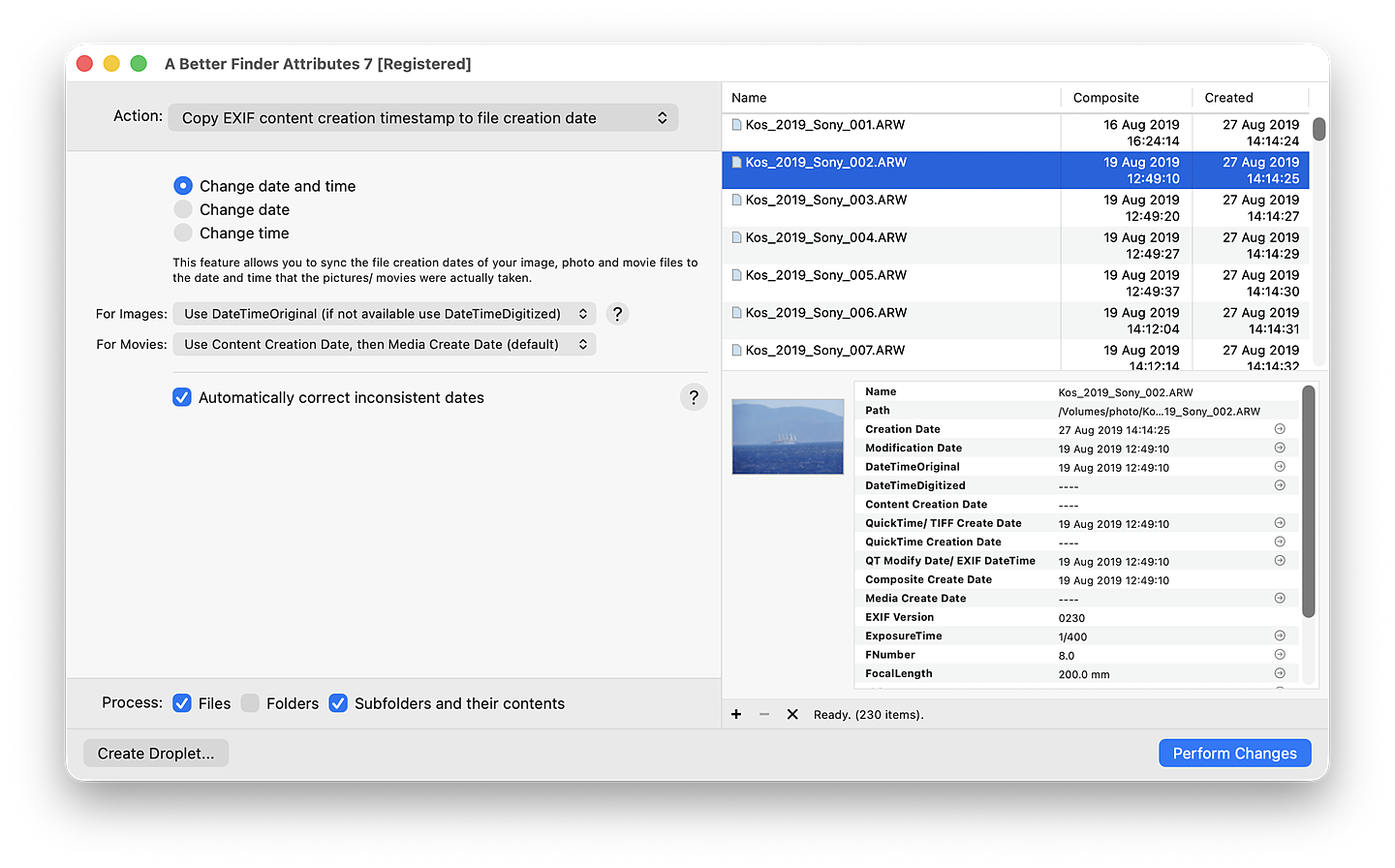1395x868 pixels.
Task: Enable the Folders process checkbox
Action: (x=250, y=703)
